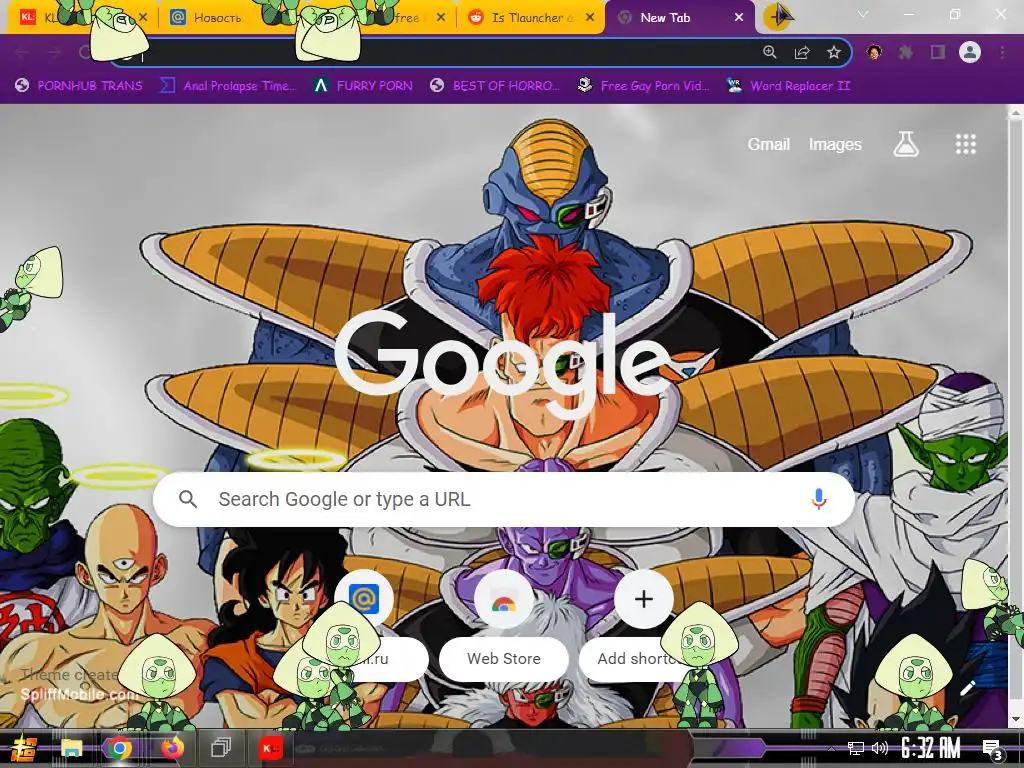Open the Chrome profile menu
1024x768 pixels.
970,52
